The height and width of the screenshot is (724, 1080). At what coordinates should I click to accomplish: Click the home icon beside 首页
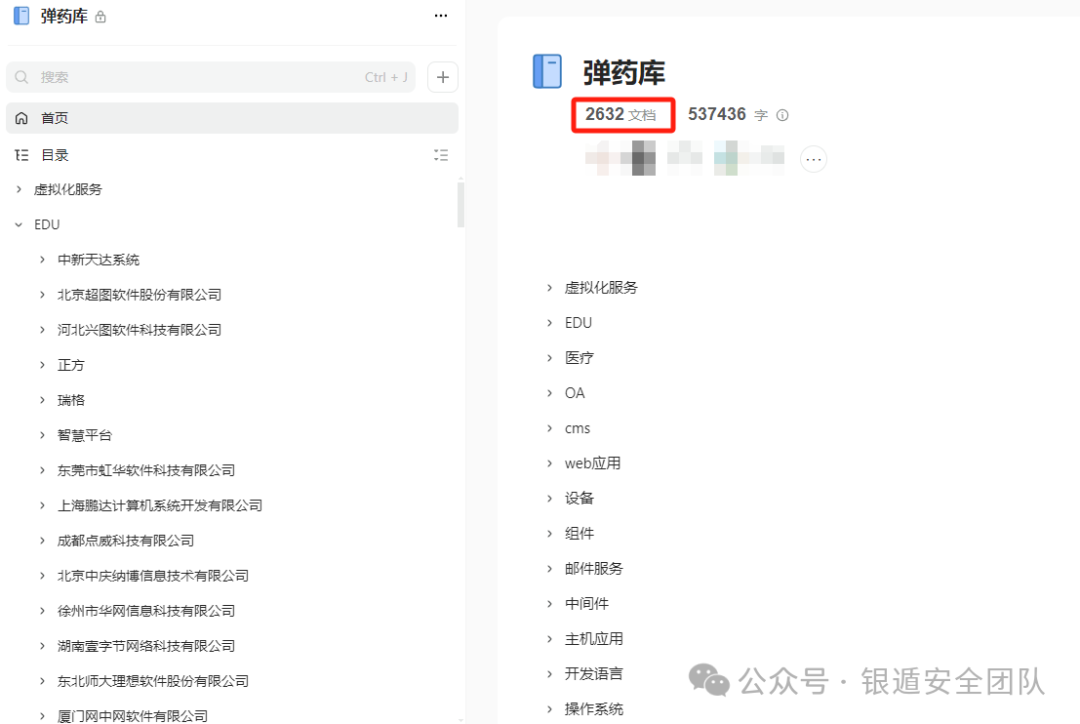coord(22,118)
